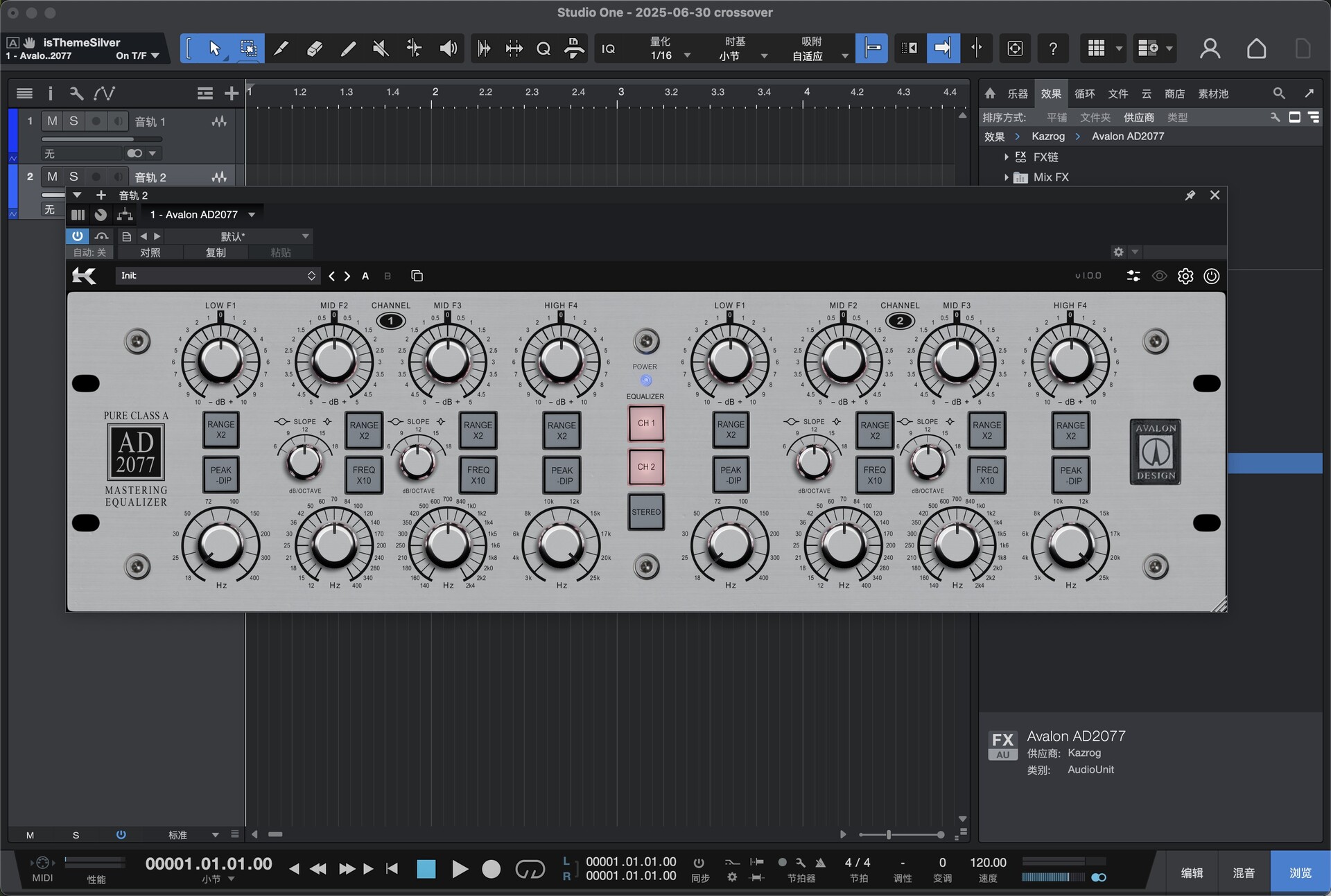Open the user account icon

point(1210,49)
